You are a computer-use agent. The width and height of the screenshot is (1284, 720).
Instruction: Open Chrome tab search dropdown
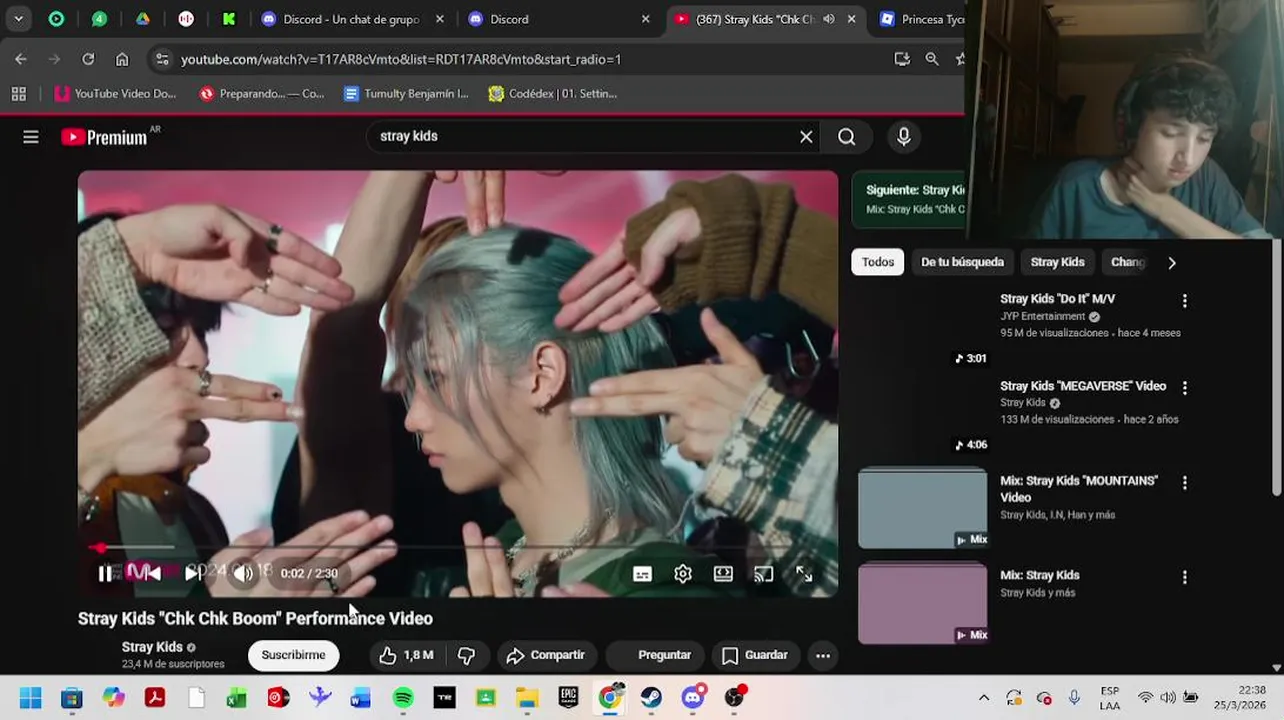click(18, 19)
